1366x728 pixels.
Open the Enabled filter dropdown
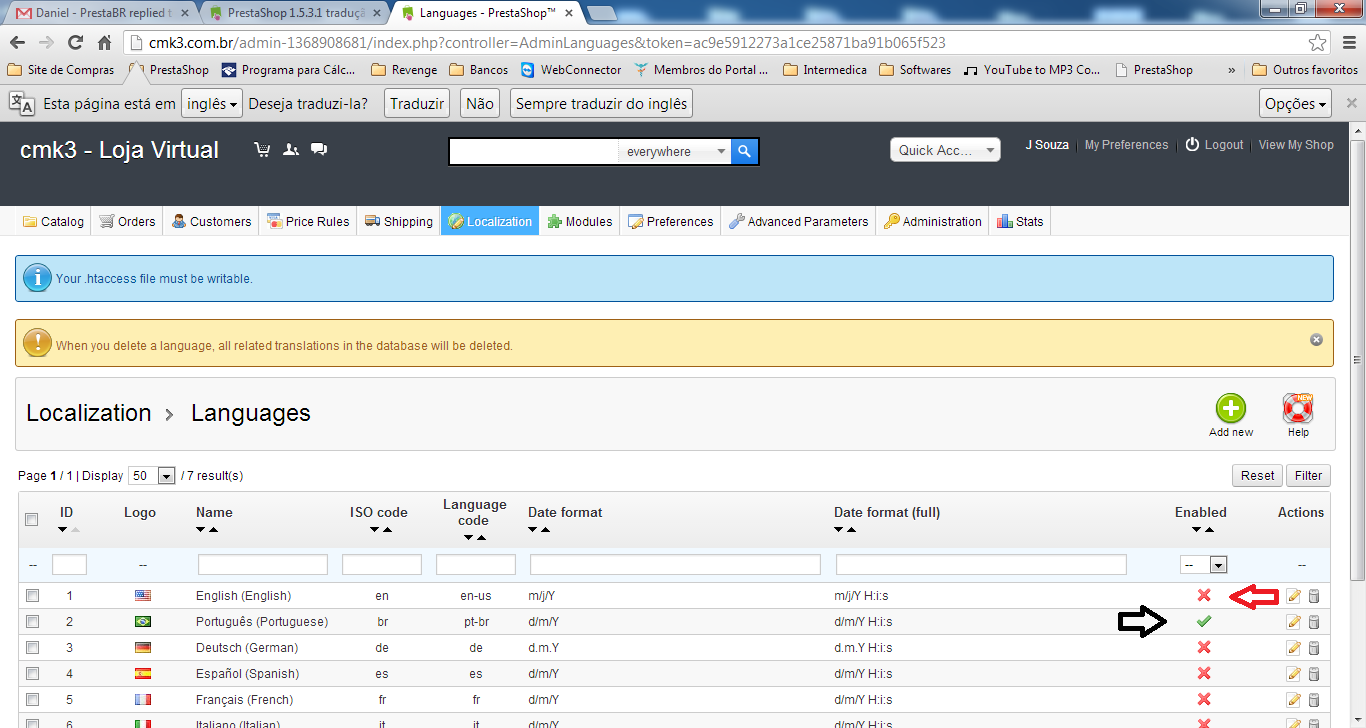coord(1204,565)
